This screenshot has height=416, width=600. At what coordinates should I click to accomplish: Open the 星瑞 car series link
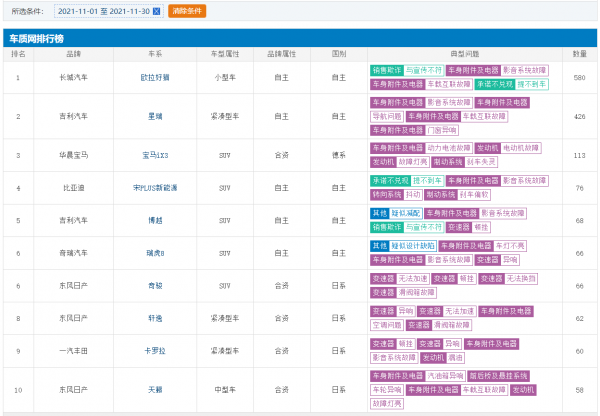pyautogui.click(x=155, y=116)
